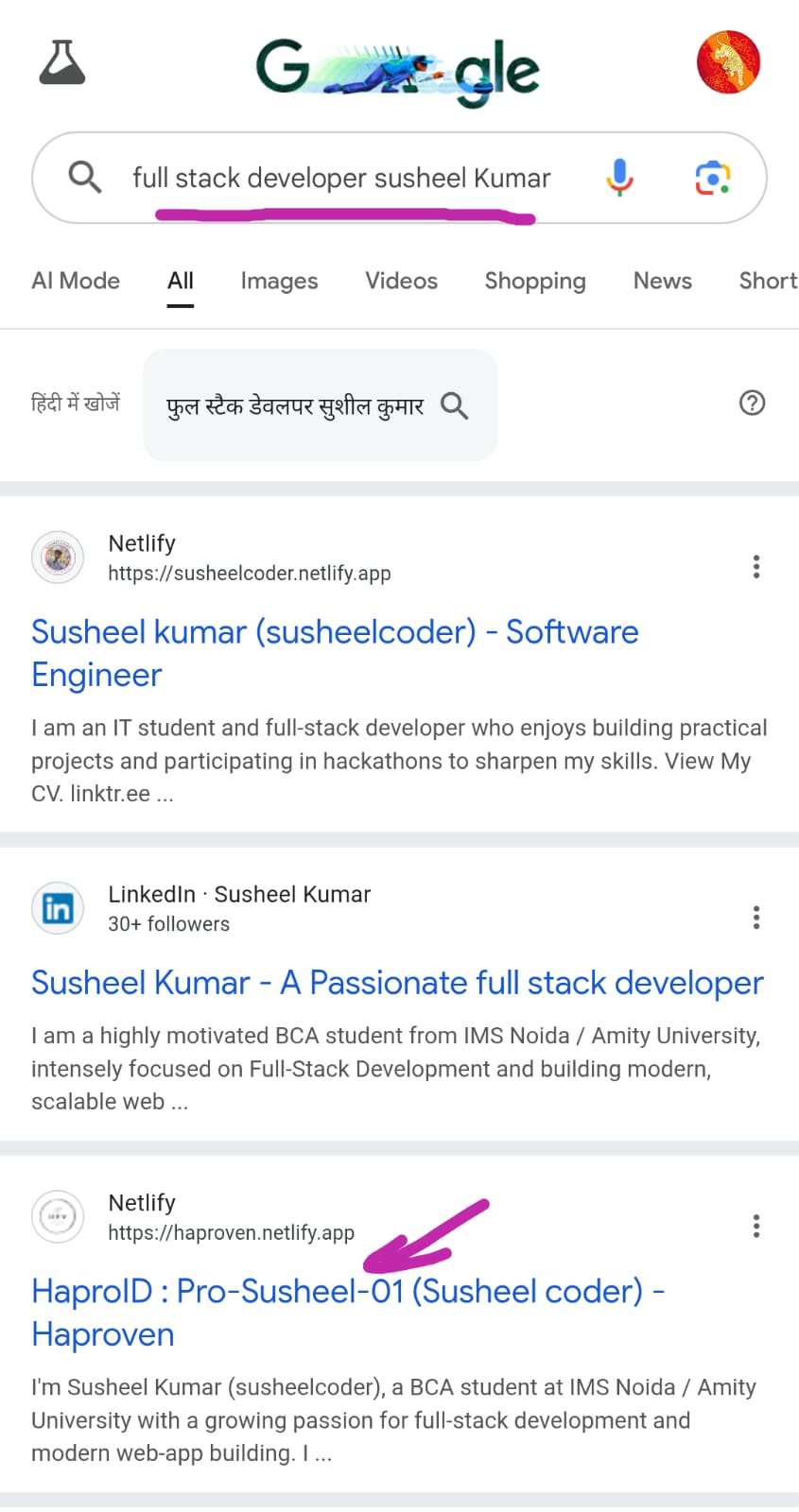Tap the voice search microphone
The width and height of the screenshot is (799, 1512).
point(619,178)
